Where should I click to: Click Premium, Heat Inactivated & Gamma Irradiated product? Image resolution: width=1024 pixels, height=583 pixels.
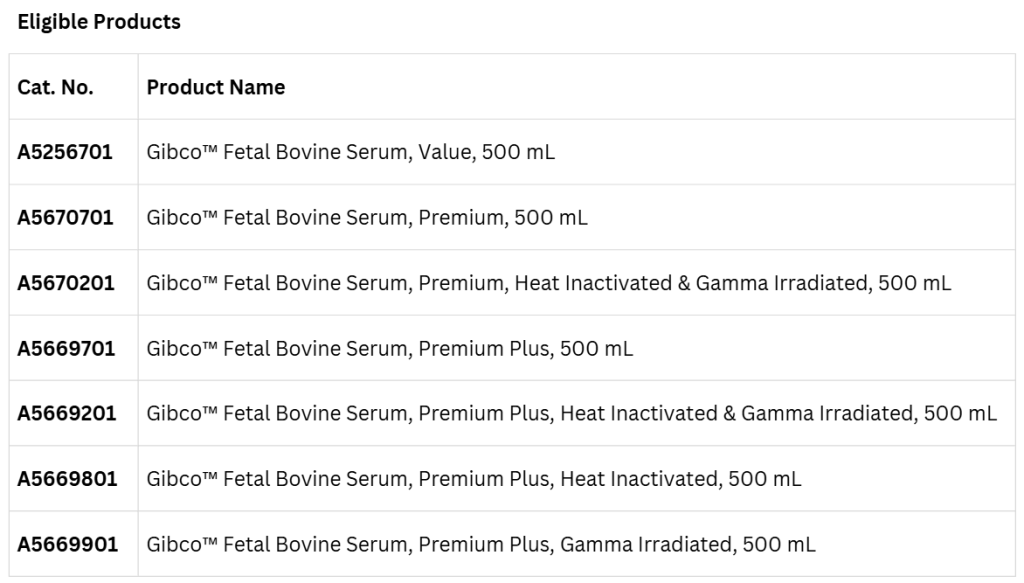[x=549, y=283]
